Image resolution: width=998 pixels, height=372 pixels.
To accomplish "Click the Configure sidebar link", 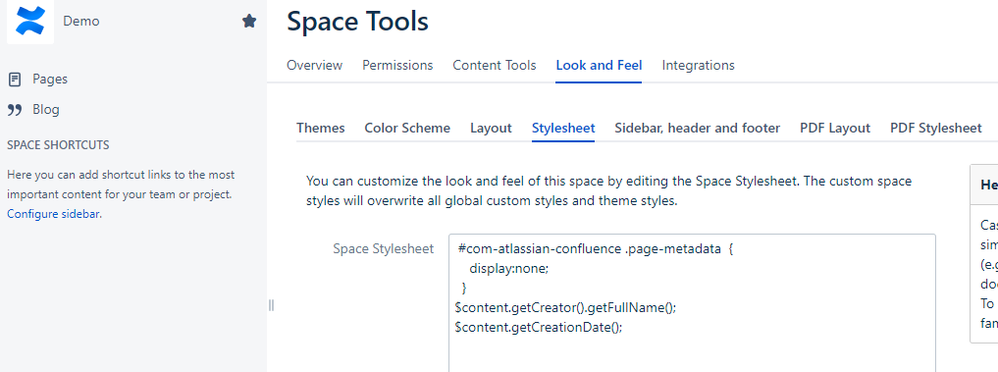I will coord(53,214).
